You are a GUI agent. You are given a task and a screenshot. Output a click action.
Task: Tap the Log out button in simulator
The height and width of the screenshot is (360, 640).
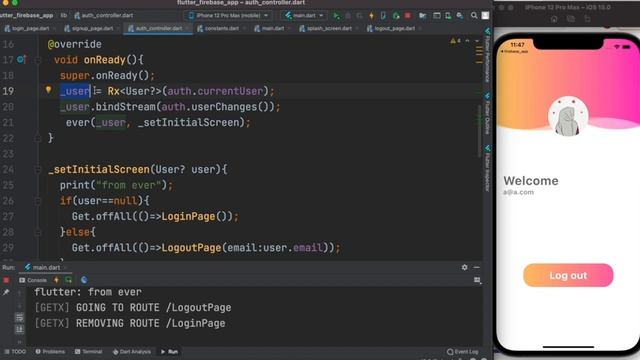568,275
